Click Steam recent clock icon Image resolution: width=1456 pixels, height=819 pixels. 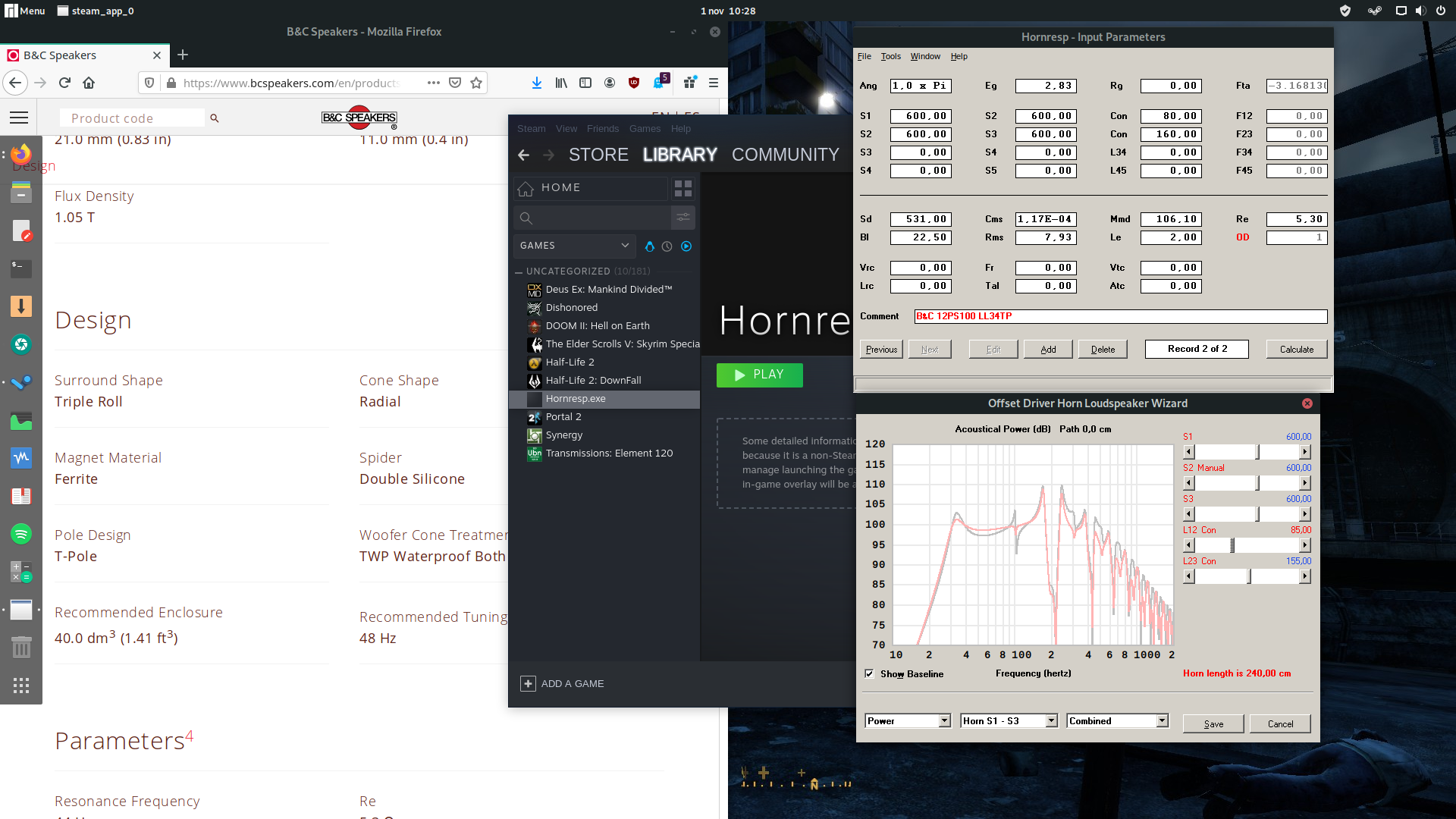667,246
